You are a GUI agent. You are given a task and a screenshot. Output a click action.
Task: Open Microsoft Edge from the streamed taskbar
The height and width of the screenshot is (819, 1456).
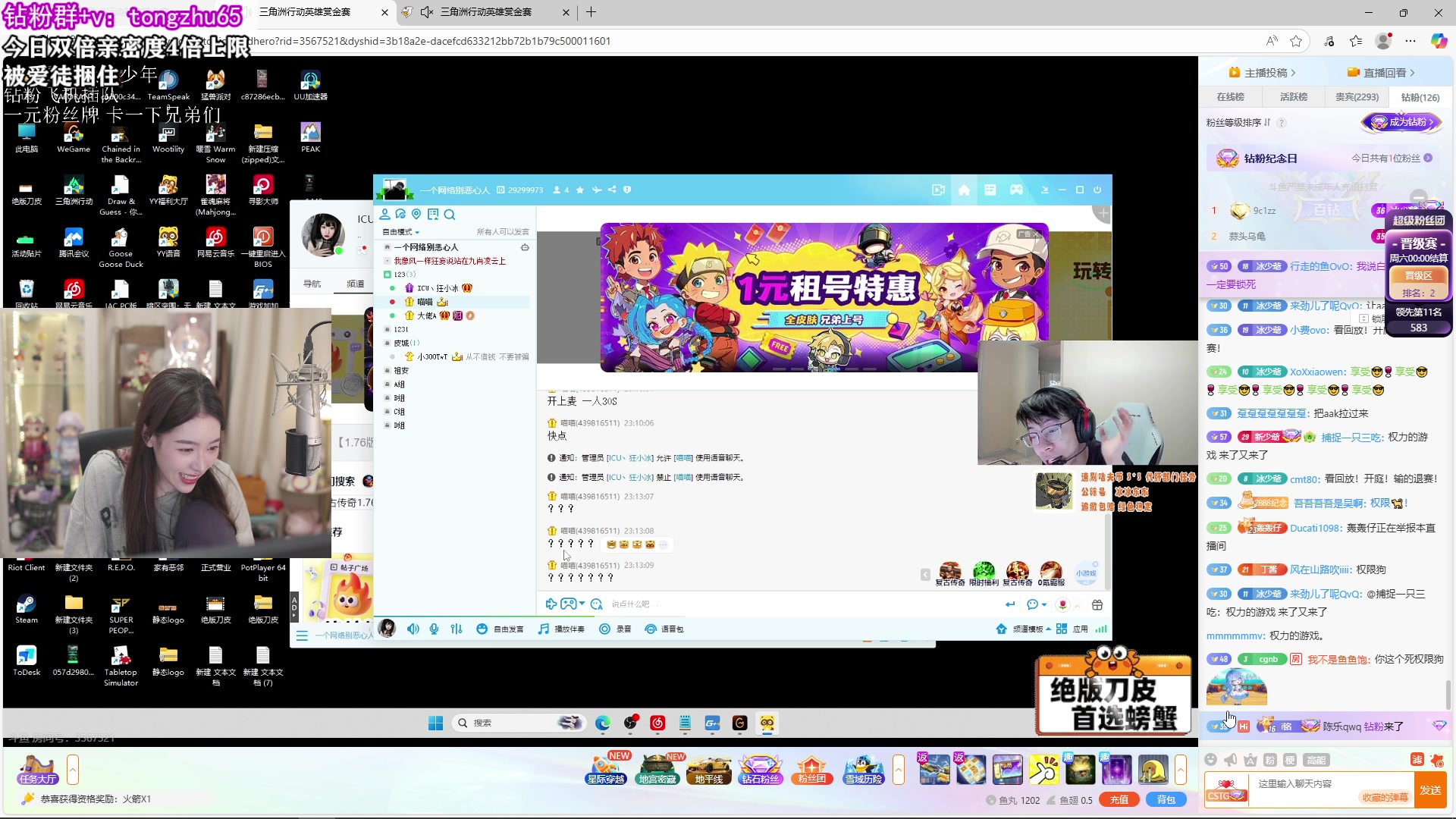603,723
